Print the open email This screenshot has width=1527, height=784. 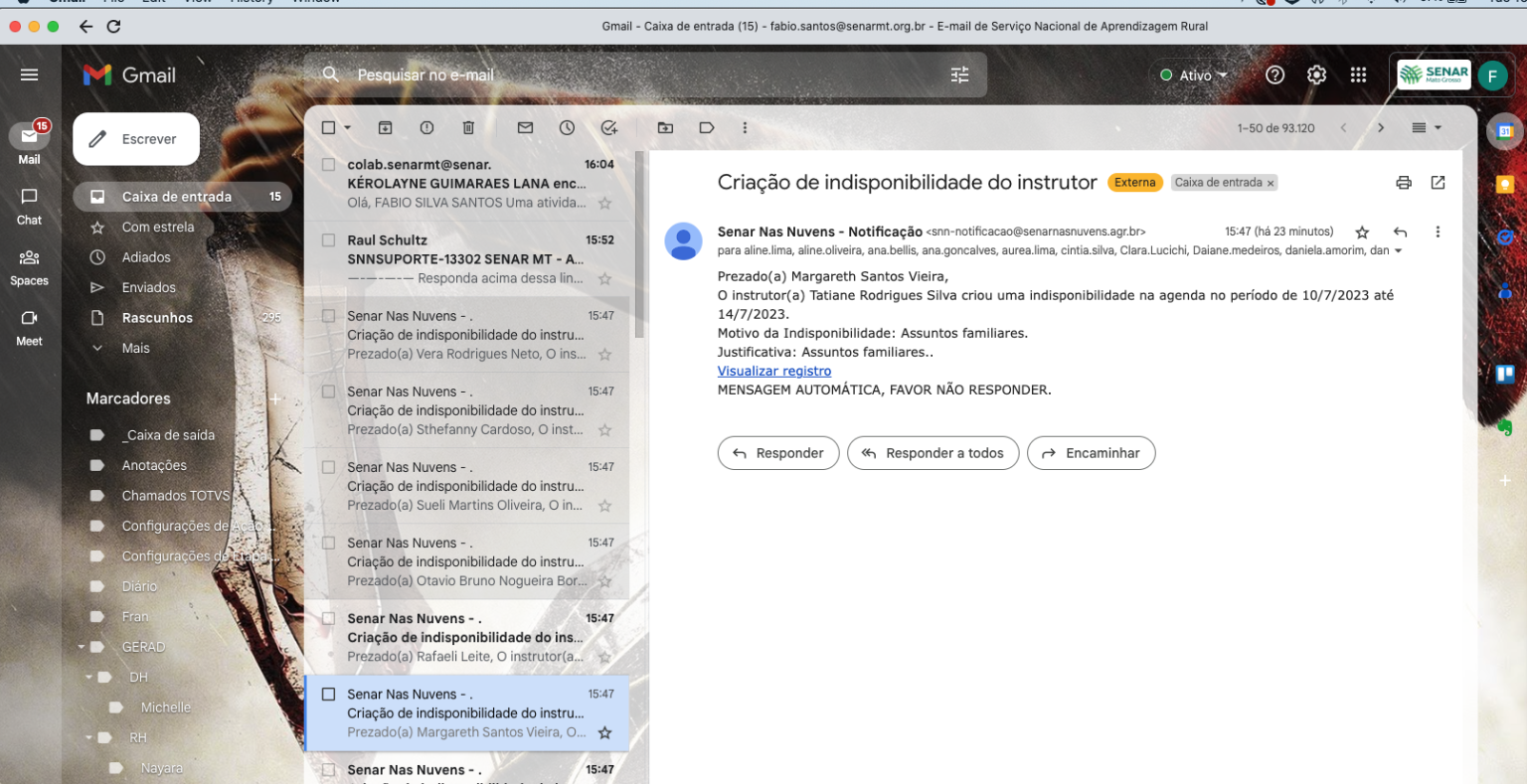pos(1404,183)
